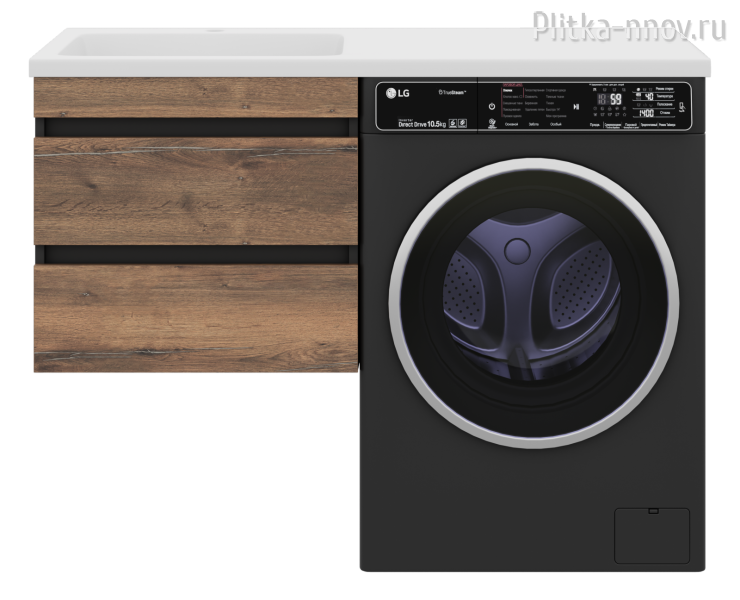Open the bottom wooden drawer

point(195,318)
